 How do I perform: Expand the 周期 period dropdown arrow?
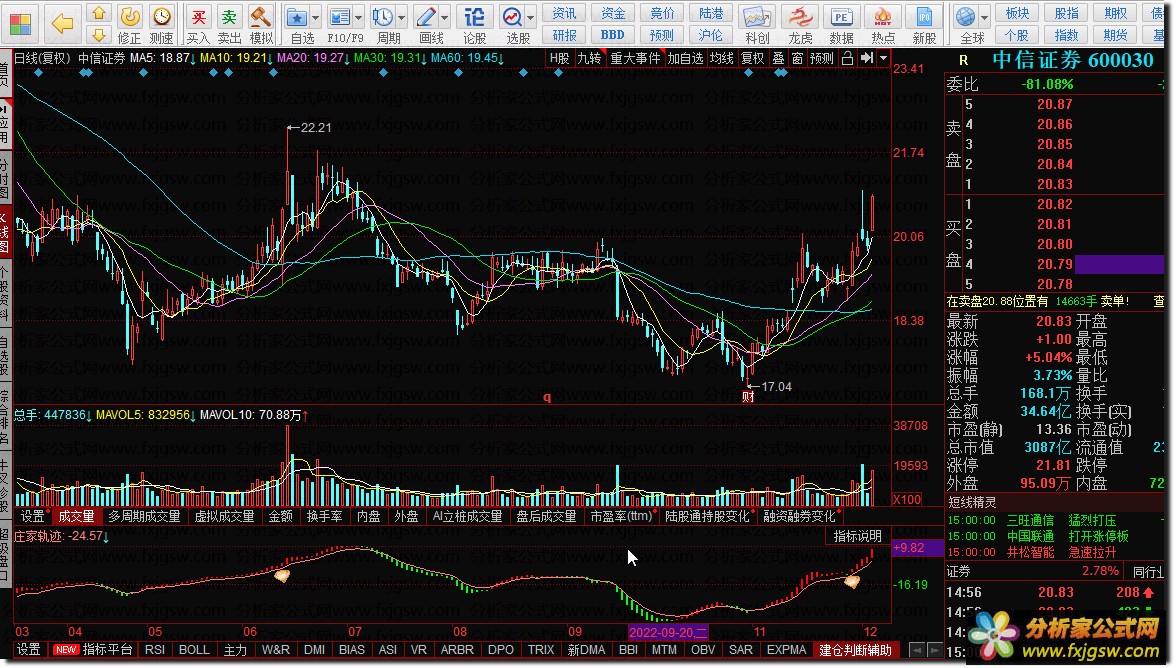[401, 17]
